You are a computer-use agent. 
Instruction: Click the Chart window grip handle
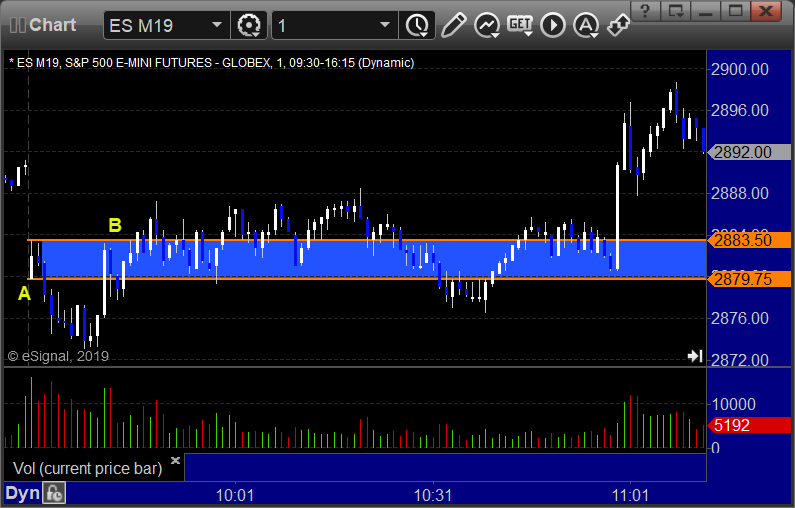point(18,25)
